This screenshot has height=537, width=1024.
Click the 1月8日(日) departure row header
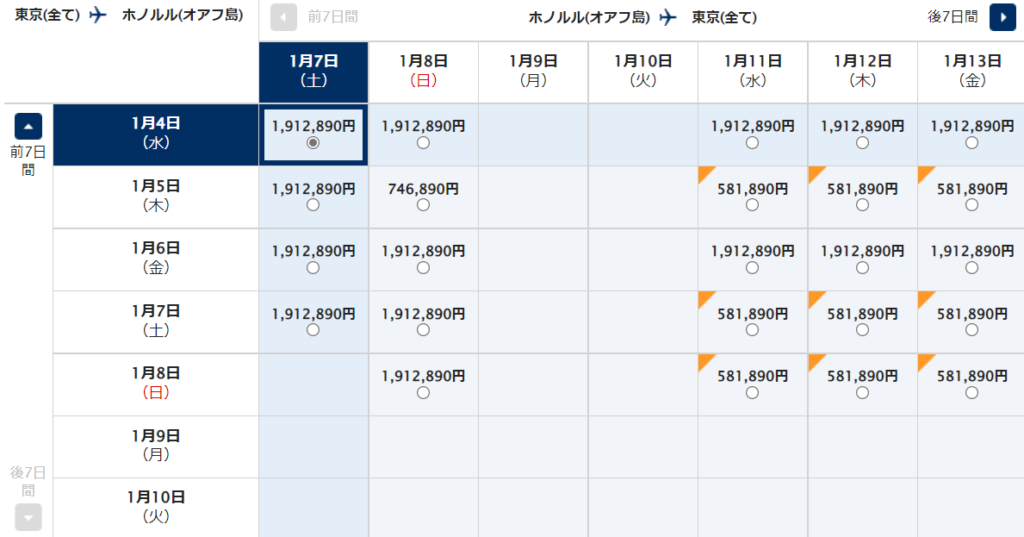(155, 384)
